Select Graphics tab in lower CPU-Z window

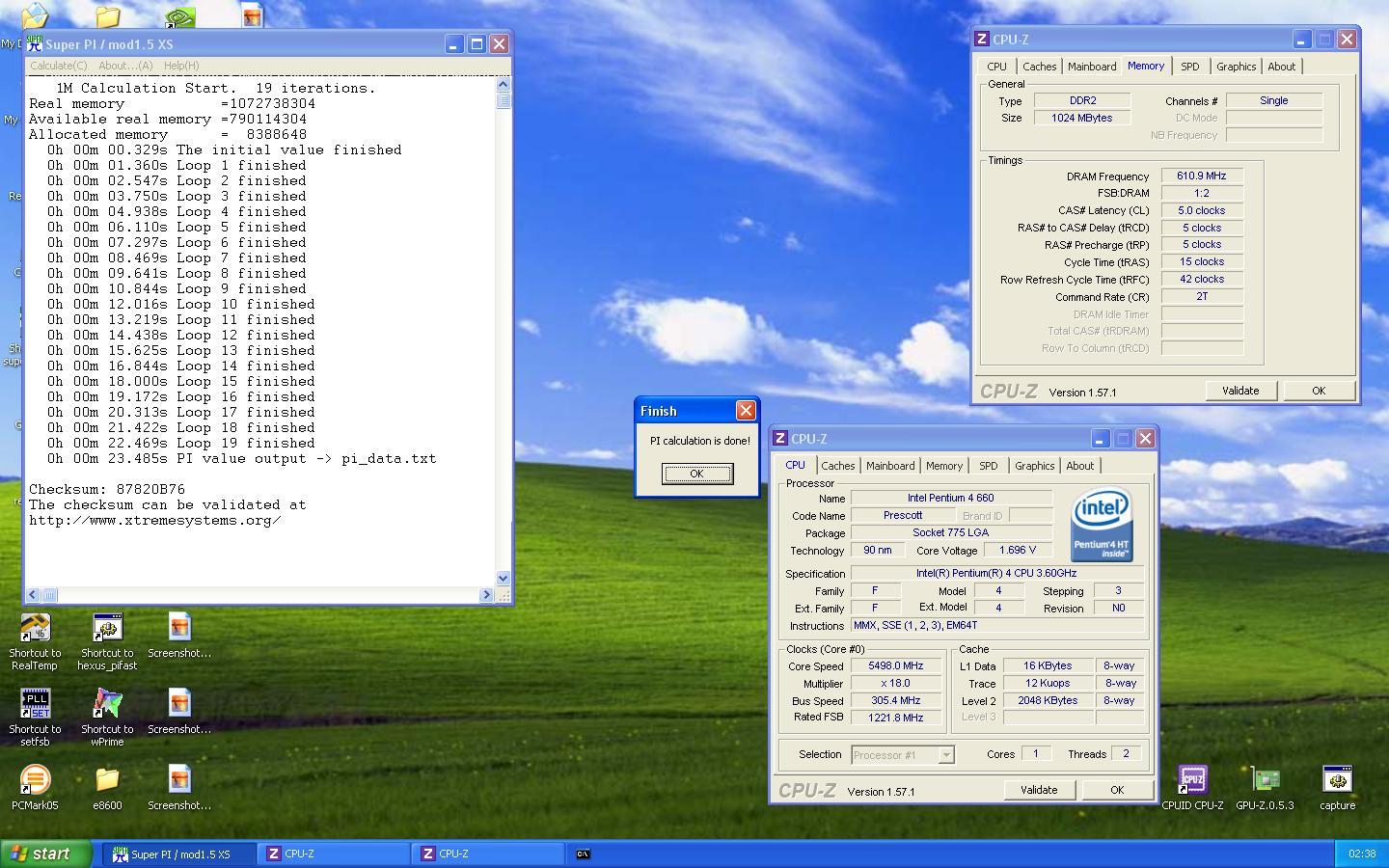click(1034, 466)
